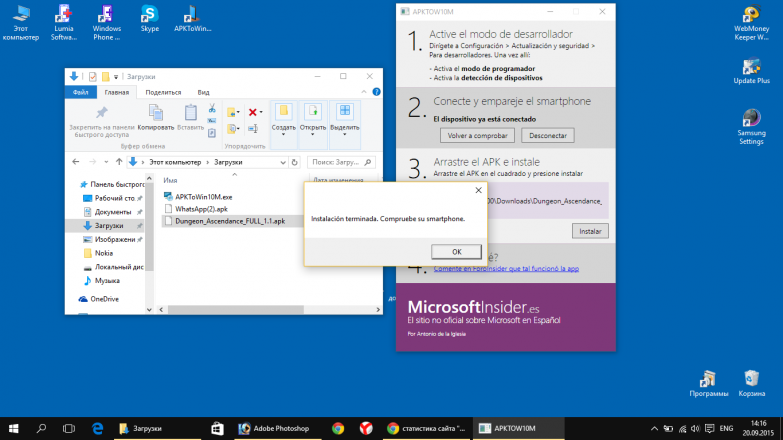
Task: Click the Volver a comprobar button
Action: [477, 135]
